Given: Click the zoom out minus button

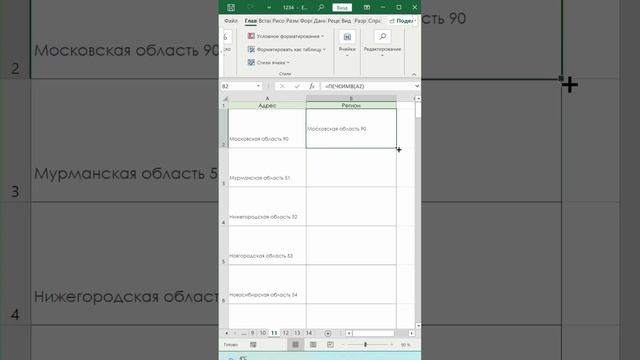Looking at the screenshot, I should tap(342, 345).
